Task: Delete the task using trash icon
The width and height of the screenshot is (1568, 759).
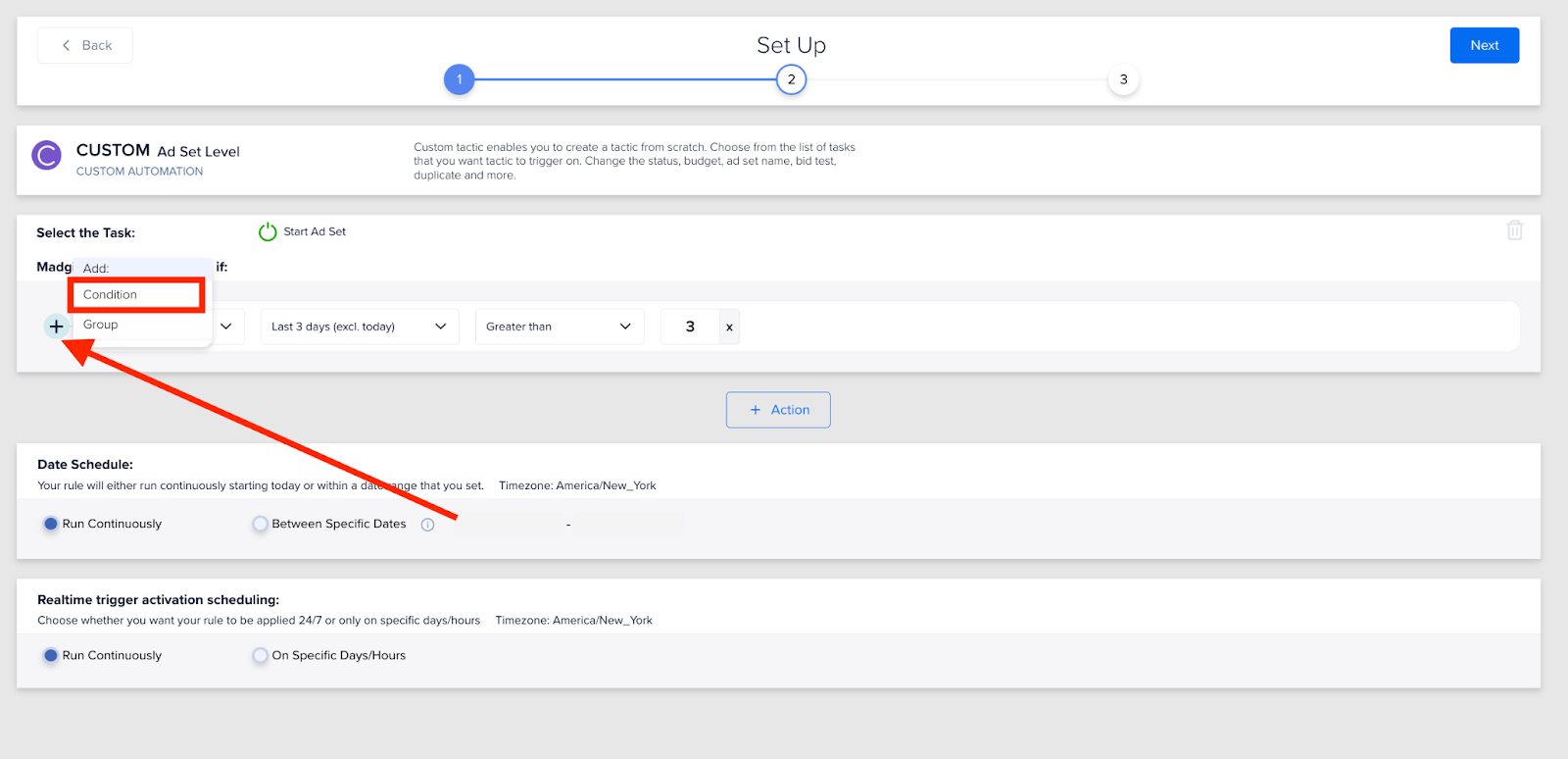Action: 1514,230
